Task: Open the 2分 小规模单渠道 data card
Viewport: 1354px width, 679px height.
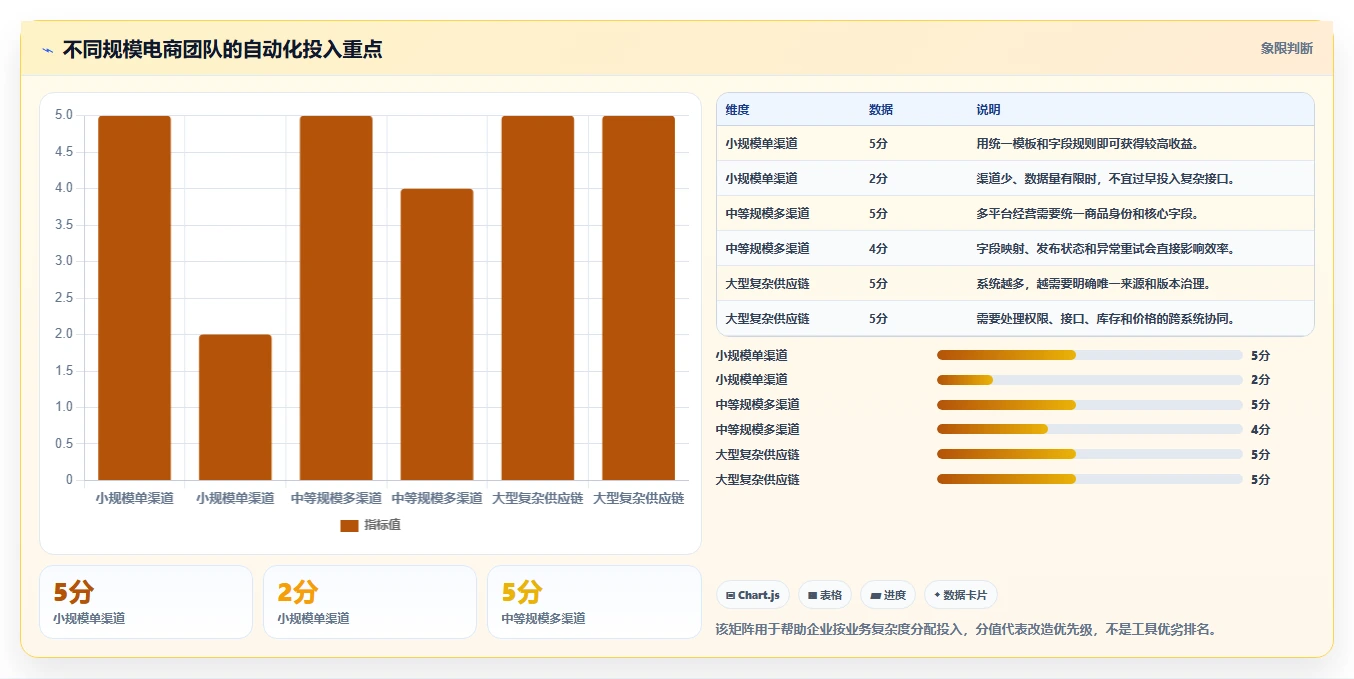Action: tap(370, 602)
